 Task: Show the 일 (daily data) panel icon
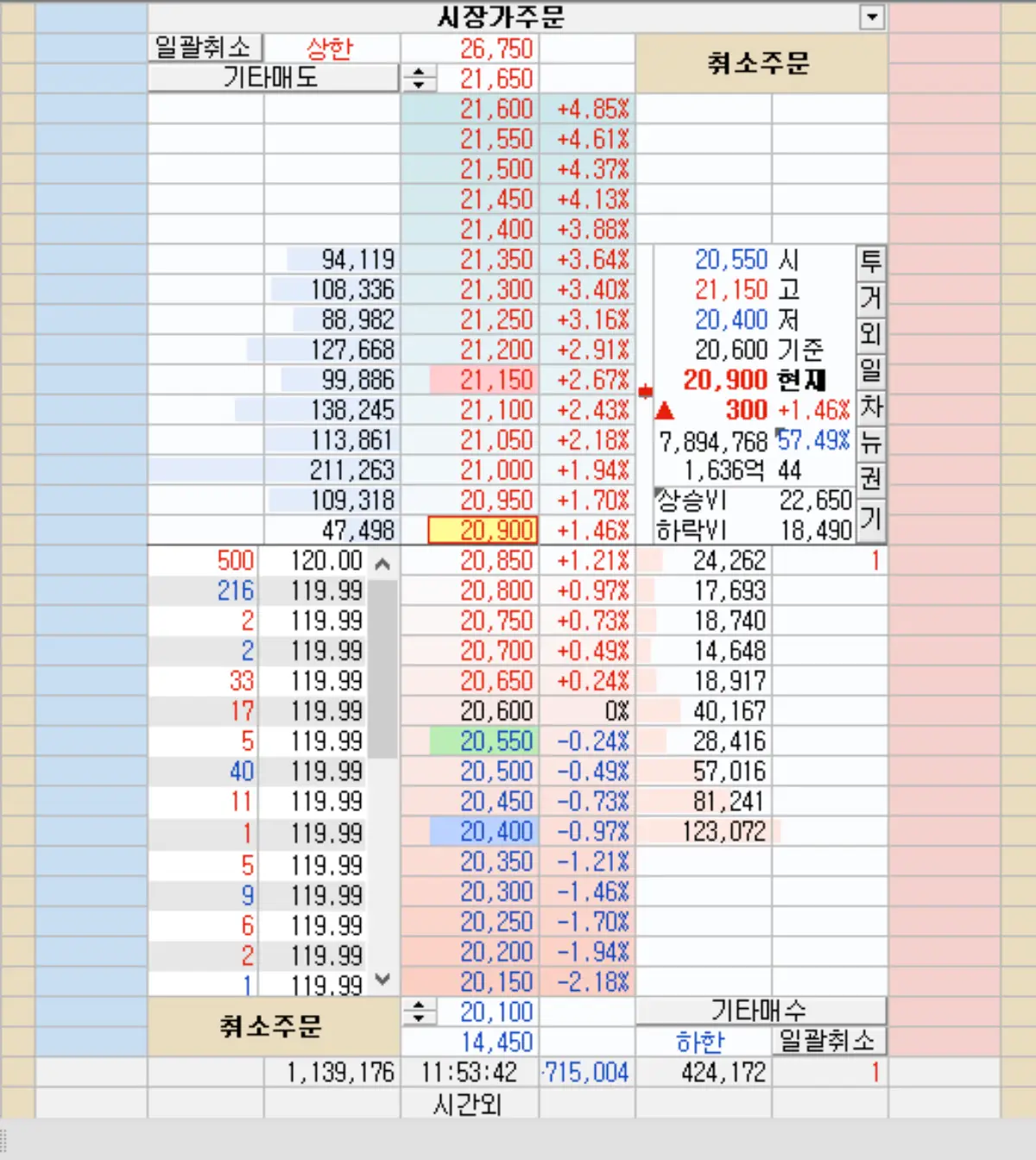pos(870,371)
